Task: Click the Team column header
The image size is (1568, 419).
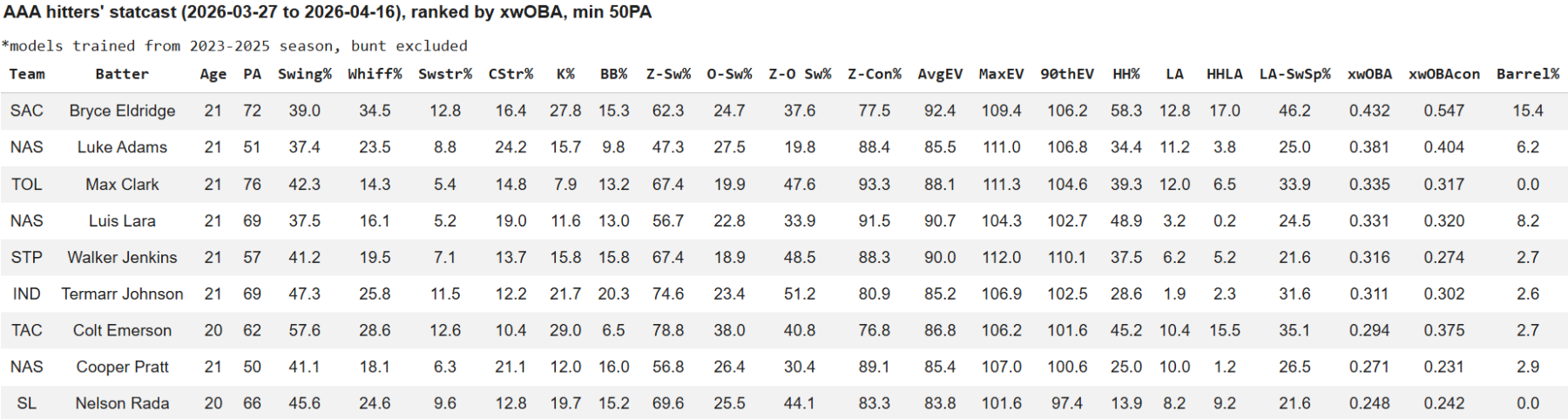Action: pos(27,74)
